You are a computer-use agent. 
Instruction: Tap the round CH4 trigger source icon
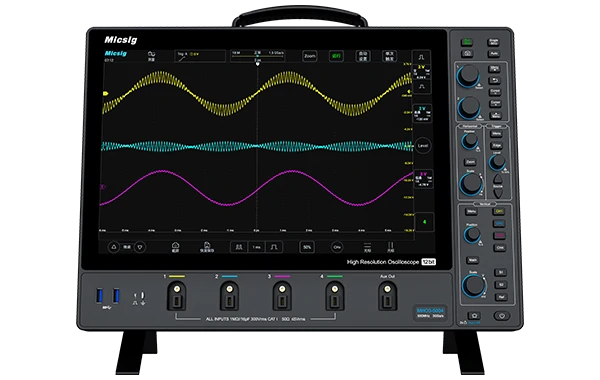337,247
